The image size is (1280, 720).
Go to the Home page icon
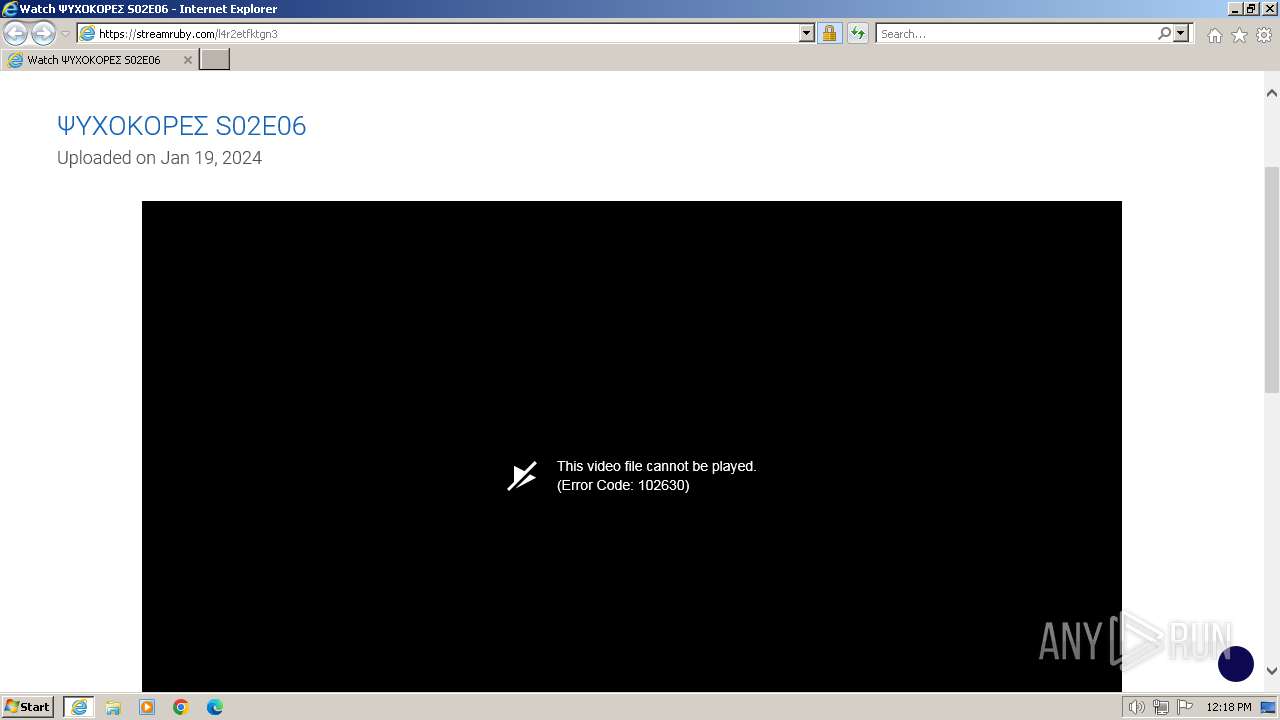(x=1214, y=35)
